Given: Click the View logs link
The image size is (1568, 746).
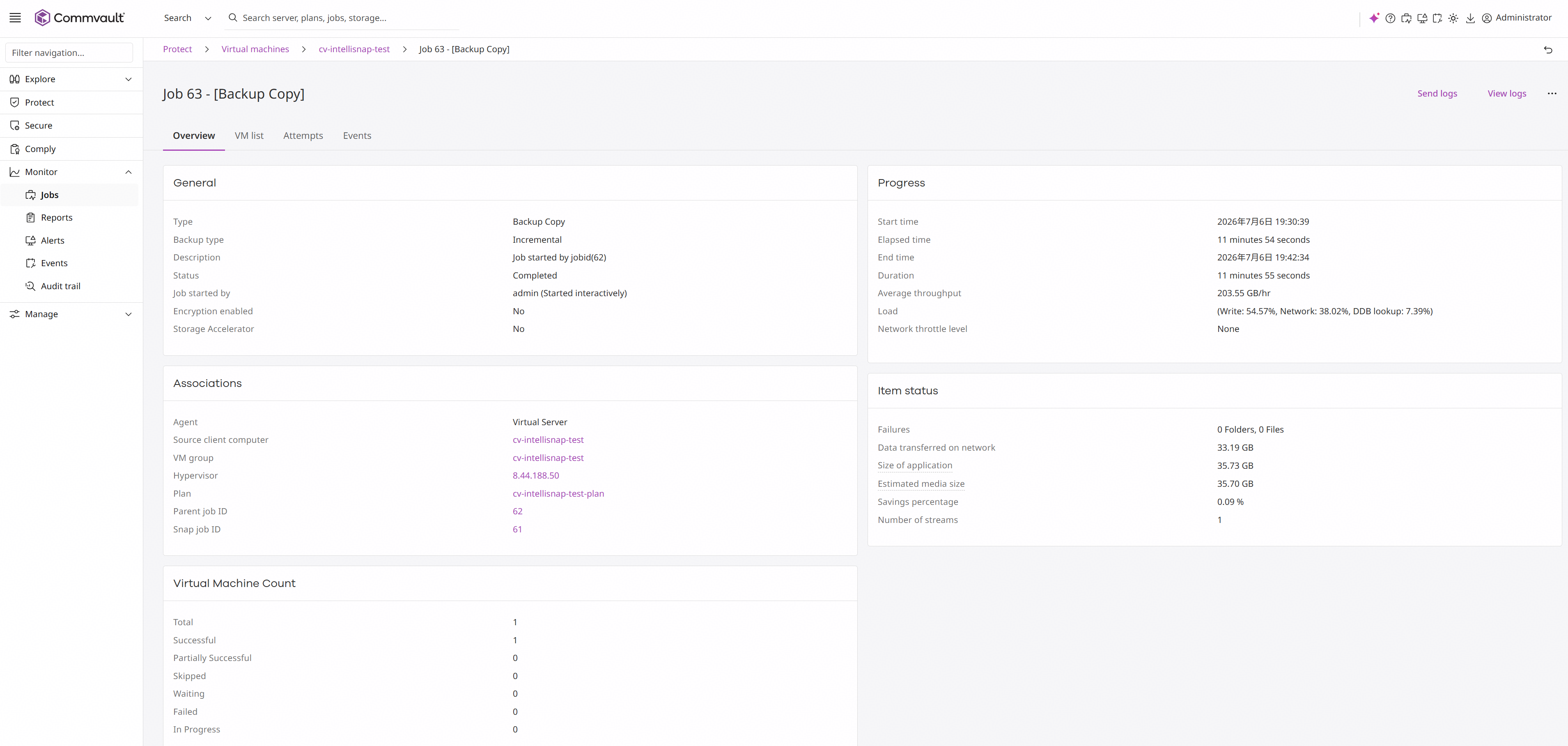Looking at the screenshot, I should coord(1506,93).
